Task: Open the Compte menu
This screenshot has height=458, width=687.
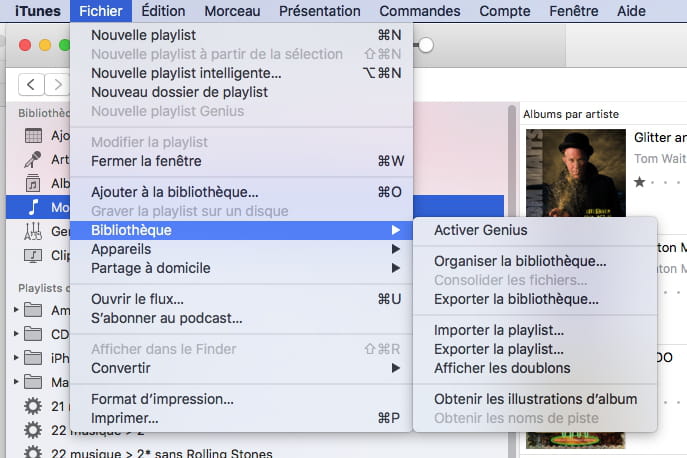Action: (505, 11)
